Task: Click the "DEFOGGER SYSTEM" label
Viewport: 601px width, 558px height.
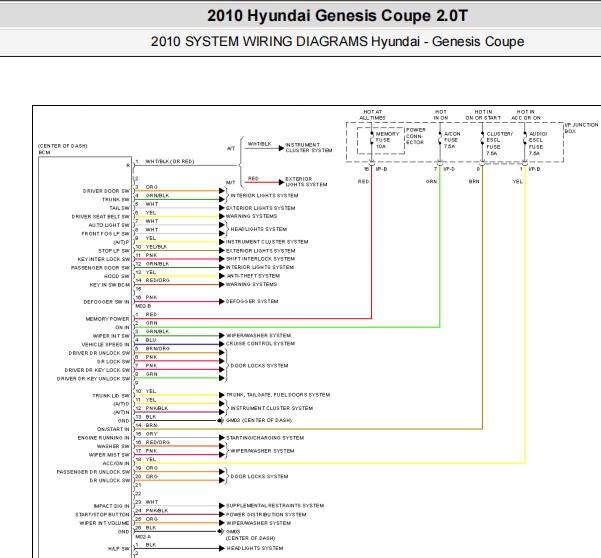Action: coord(252,302)
